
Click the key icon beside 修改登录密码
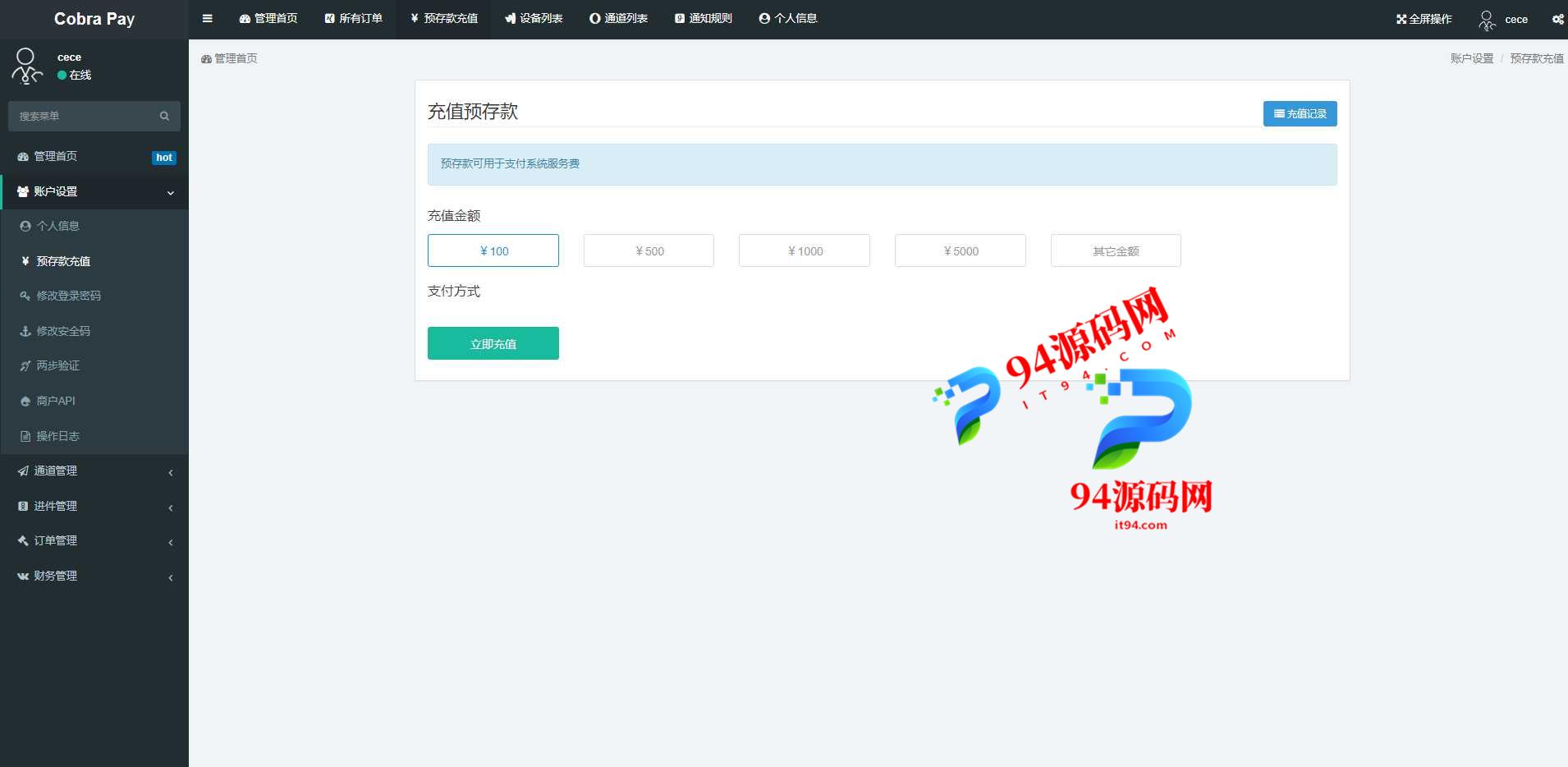(25, 296)
